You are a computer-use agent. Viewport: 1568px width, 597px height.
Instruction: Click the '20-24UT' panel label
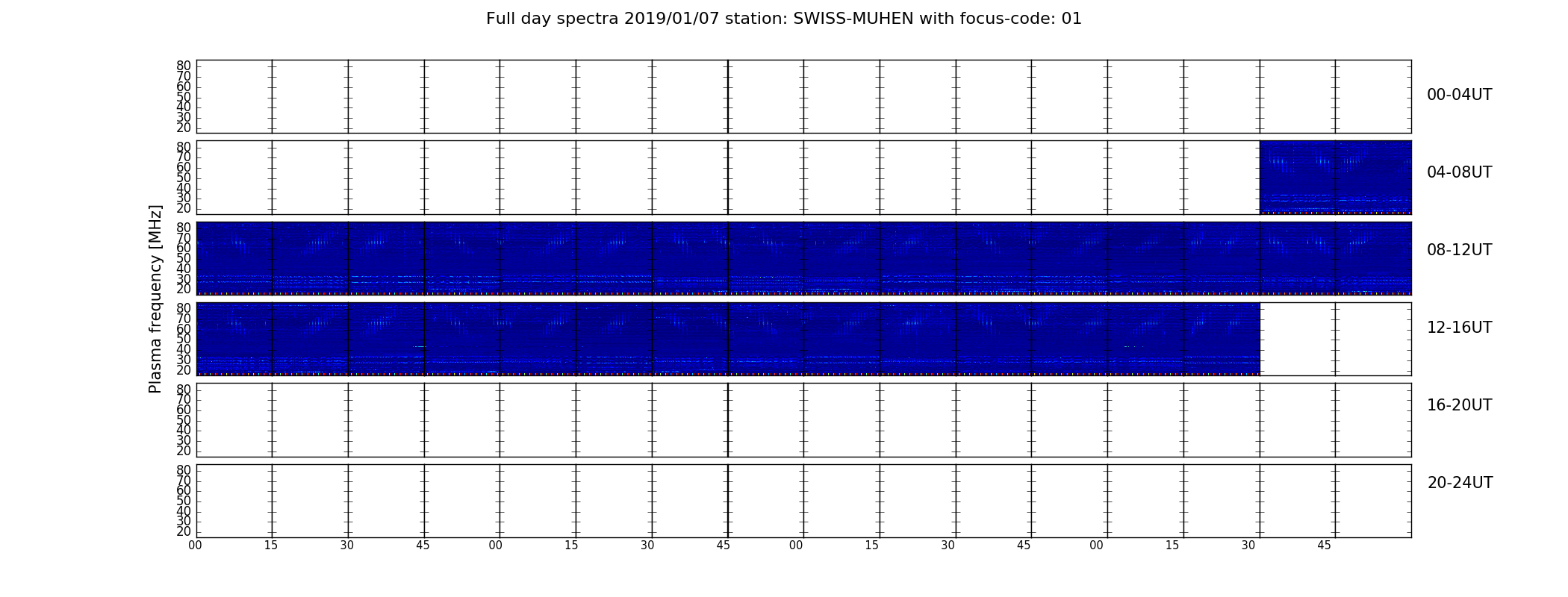pos(1460,483)
